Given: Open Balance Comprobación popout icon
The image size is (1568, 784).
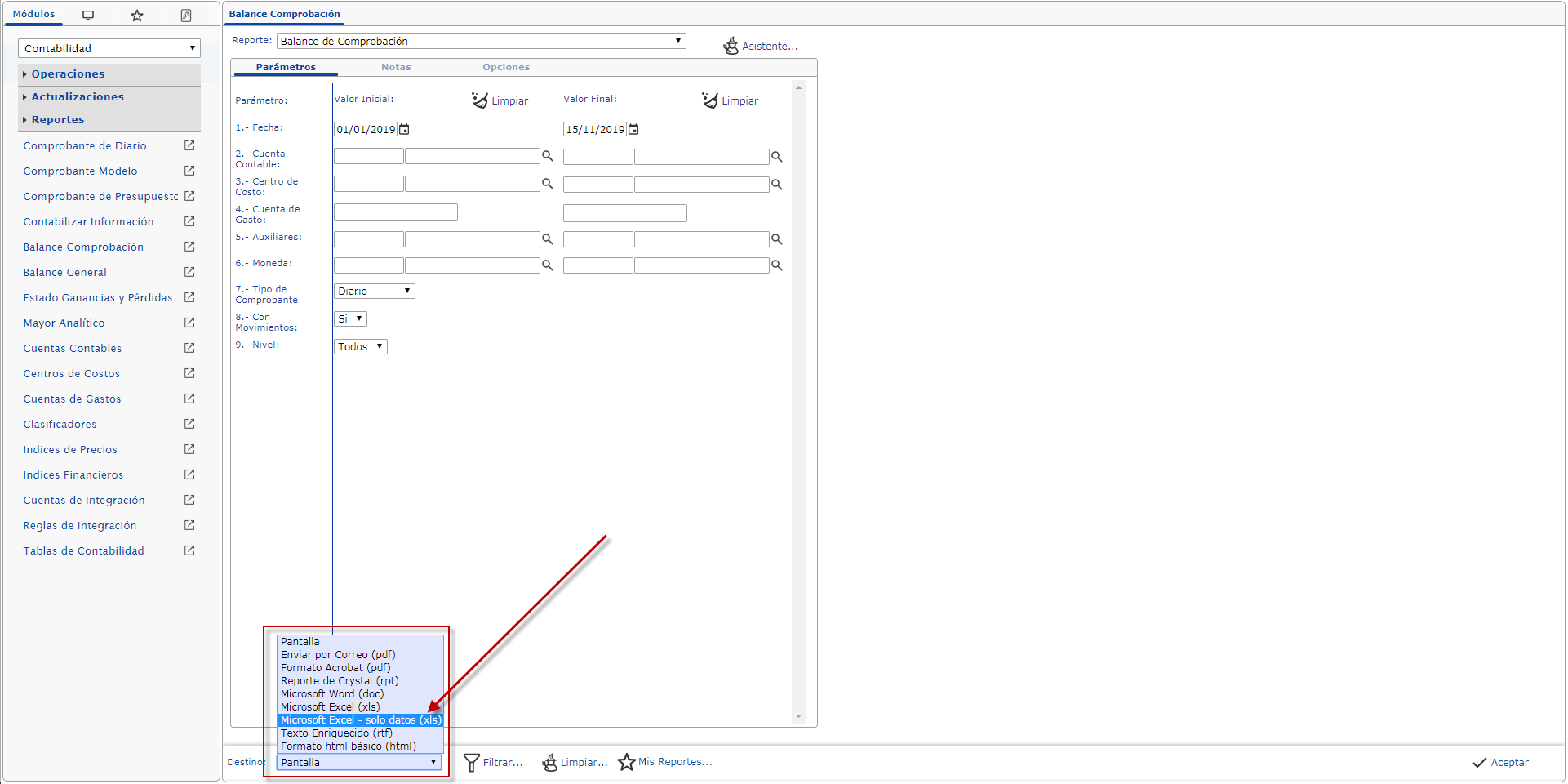Looking at the screenshot, I should click(x=189, y=247).
